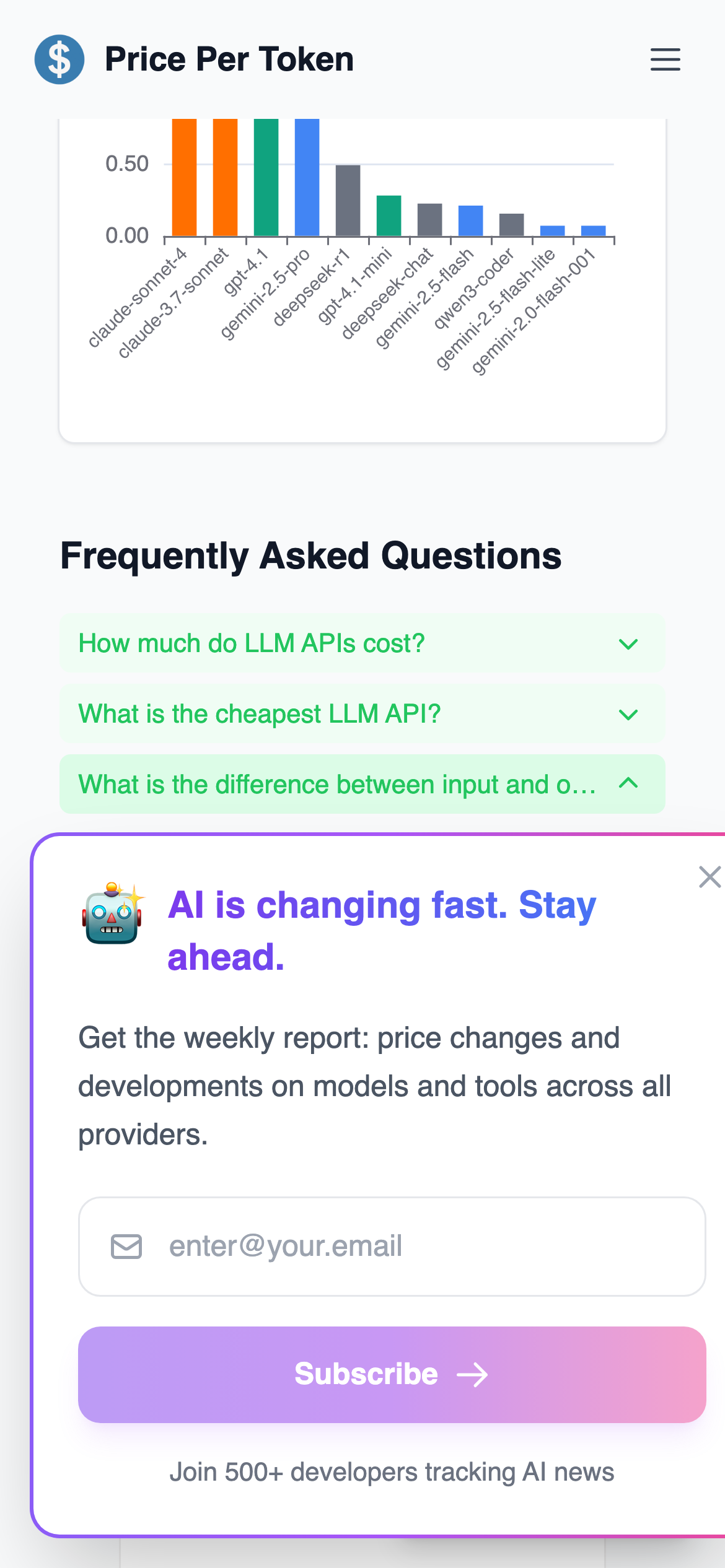Click the arrow icon on Subscribe button
This screenshot has width=725, height=1568.
472,1375
